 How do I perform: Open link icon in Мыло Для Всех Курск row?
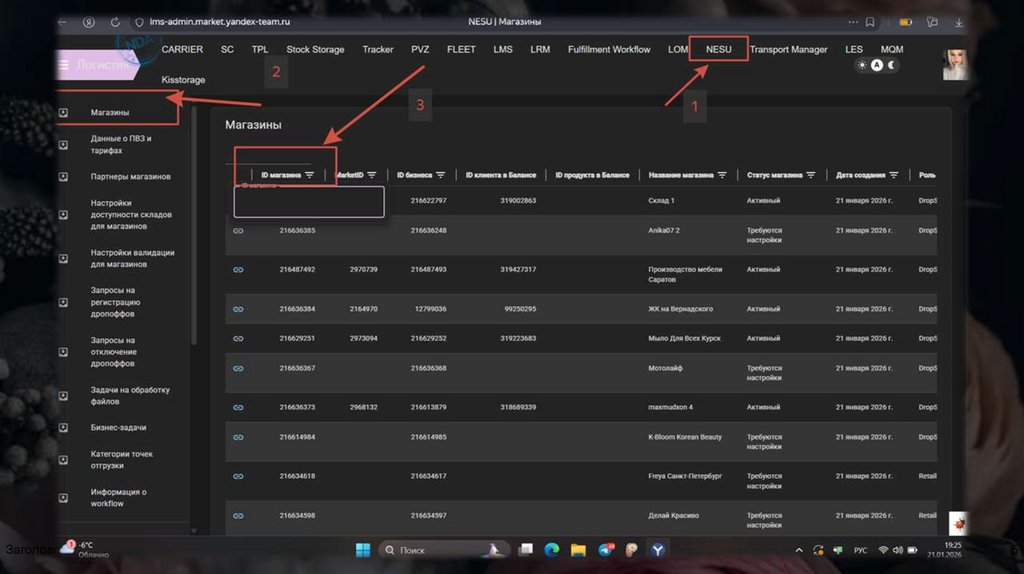[x=238, y=338]
